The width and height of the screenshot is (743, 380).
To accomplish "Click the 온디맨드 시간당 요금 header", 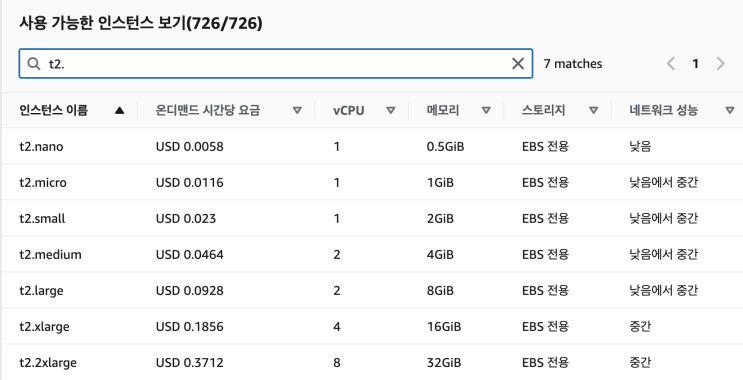I will 208,110.
